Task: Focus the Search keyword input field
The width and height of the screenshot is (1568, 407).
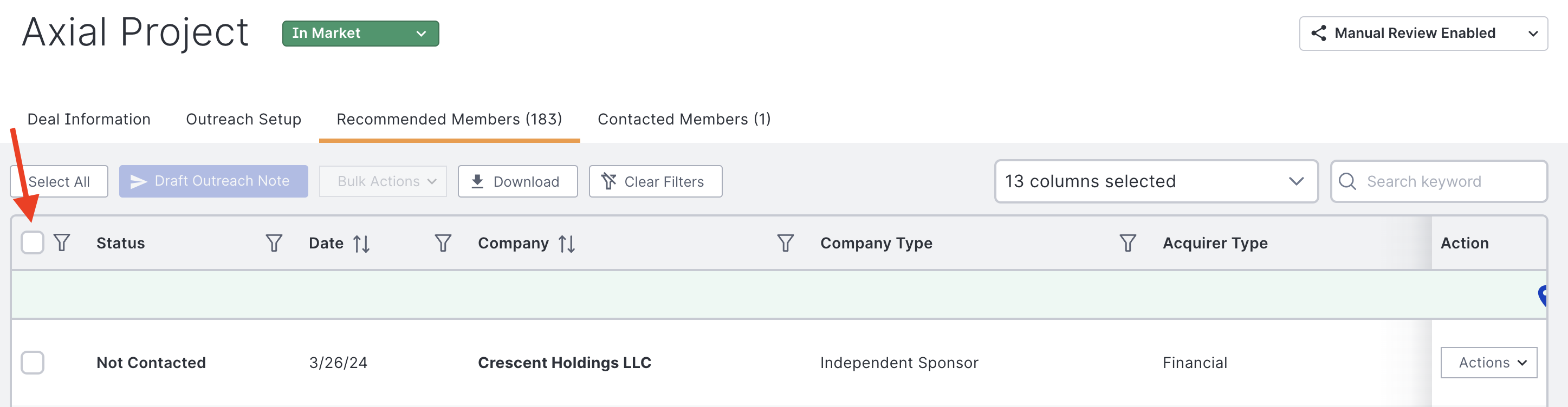Action: 1439,181
